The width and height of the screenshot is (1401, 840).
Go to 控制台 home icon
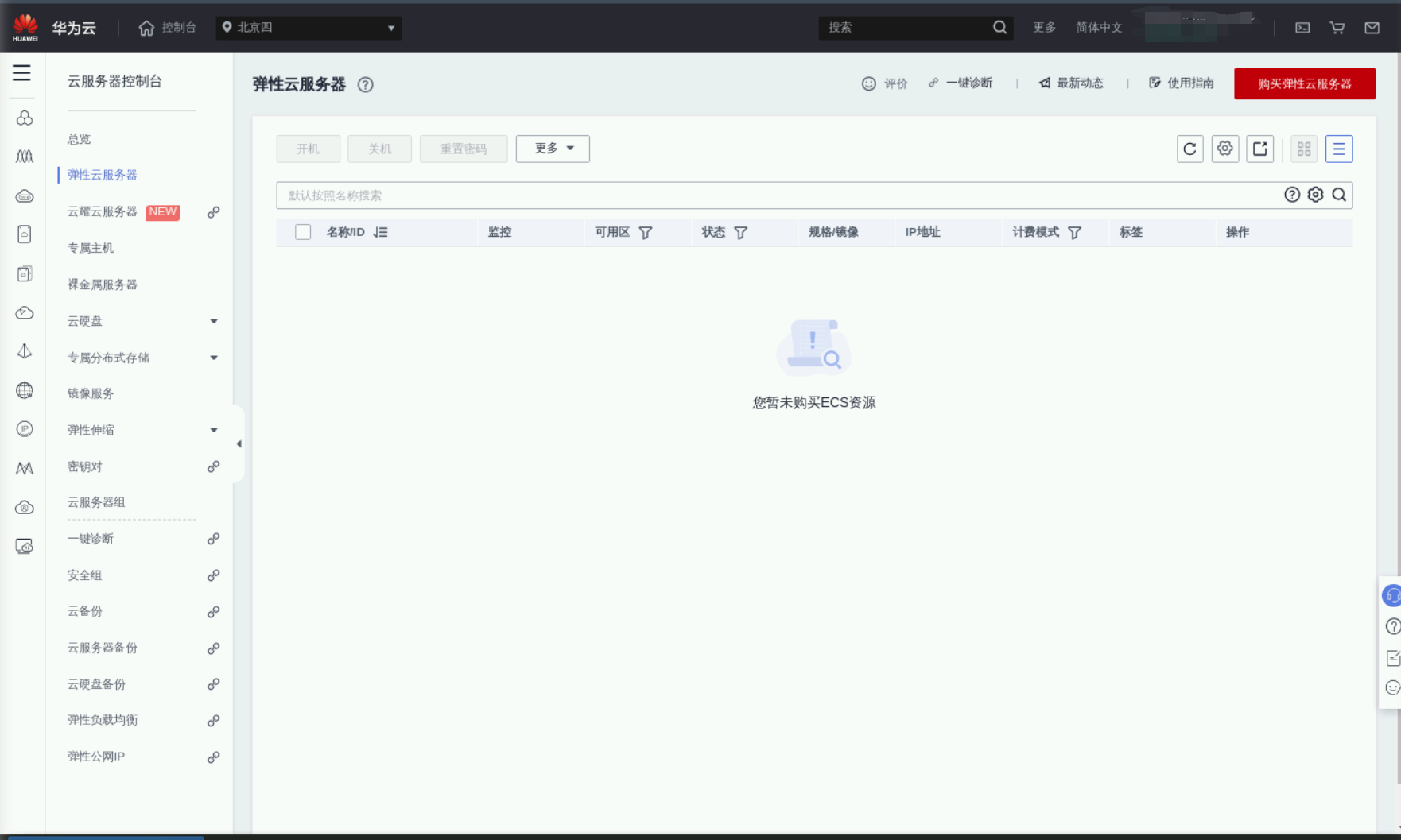(x=146, y=28)
